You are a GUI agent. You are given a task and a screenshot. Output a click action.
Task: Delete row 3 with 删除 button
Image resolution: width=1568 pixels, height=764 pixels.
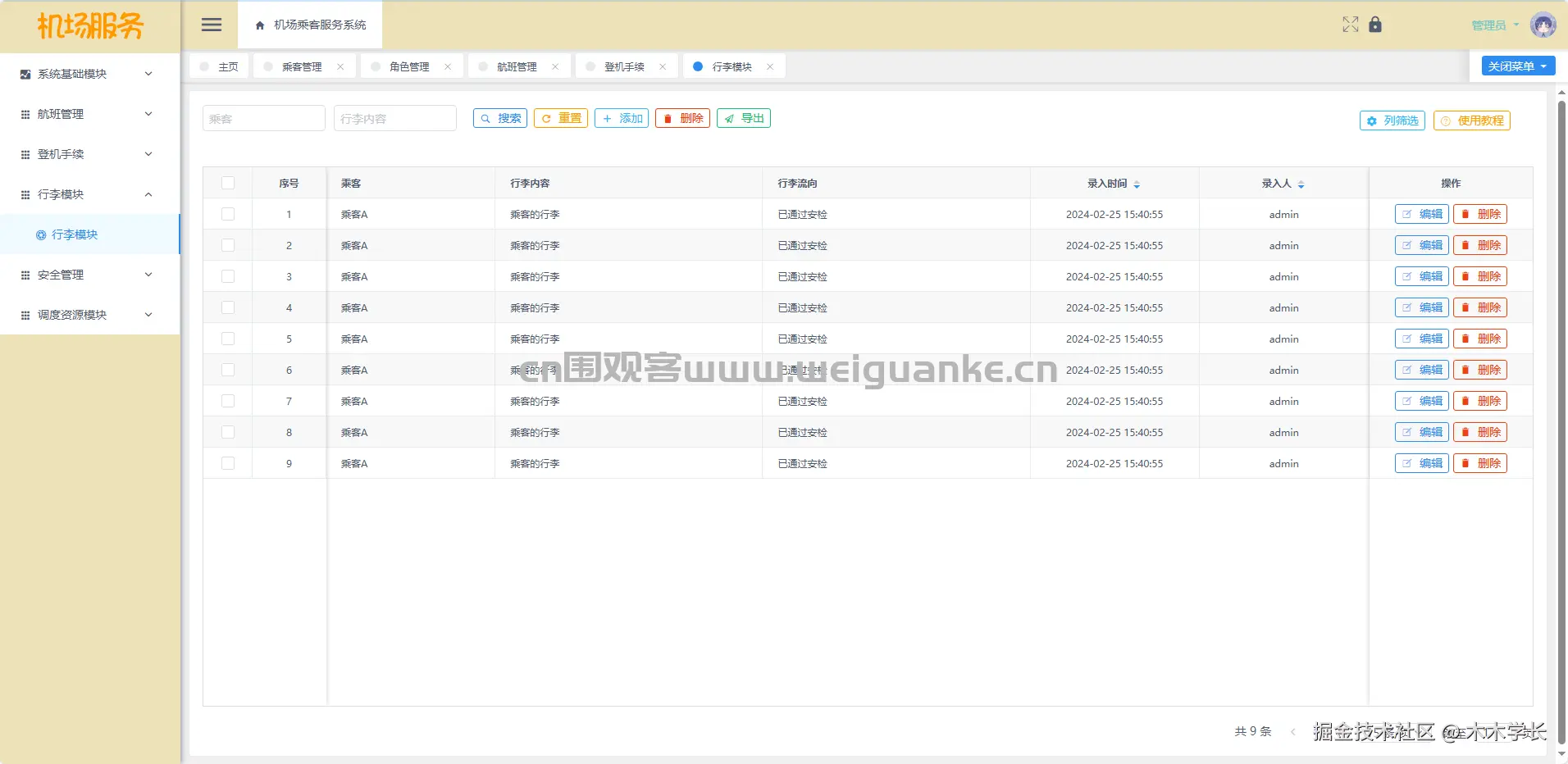coord(1480,277)
